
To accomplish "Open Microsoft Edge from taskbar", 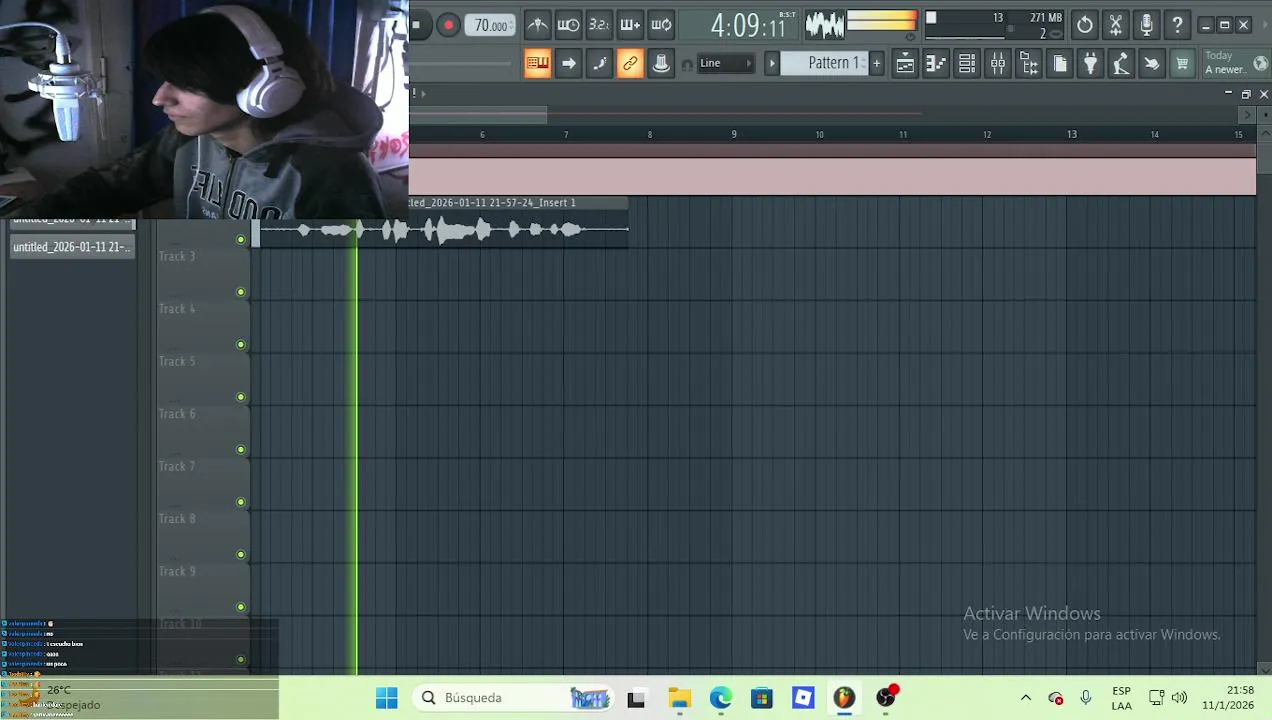I will [x=720, y=698].
